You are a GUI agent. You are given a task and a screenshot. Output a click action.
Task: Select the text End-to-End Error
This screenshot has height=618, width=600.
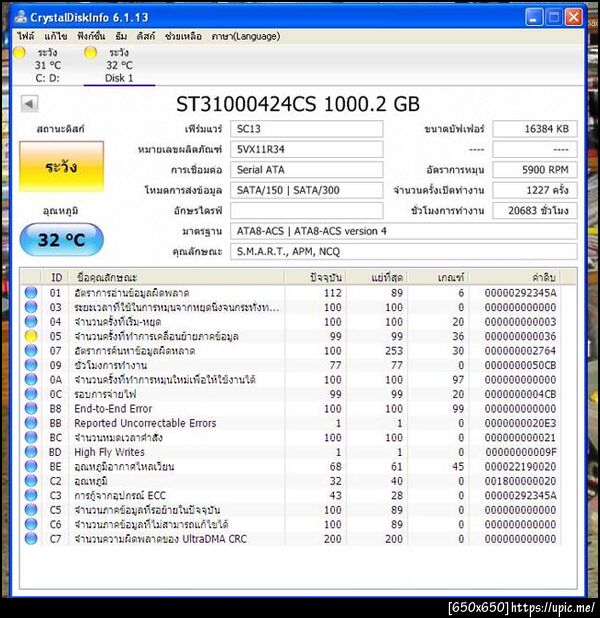coord(113,408)
